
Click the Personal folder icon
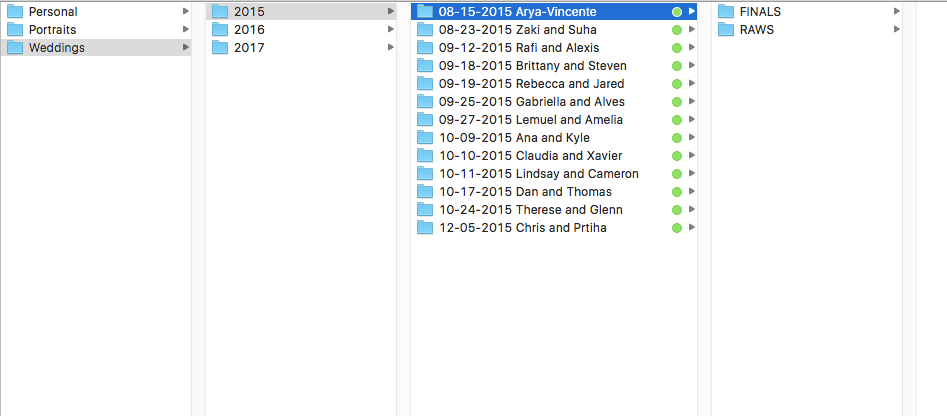tap(14, 11)
